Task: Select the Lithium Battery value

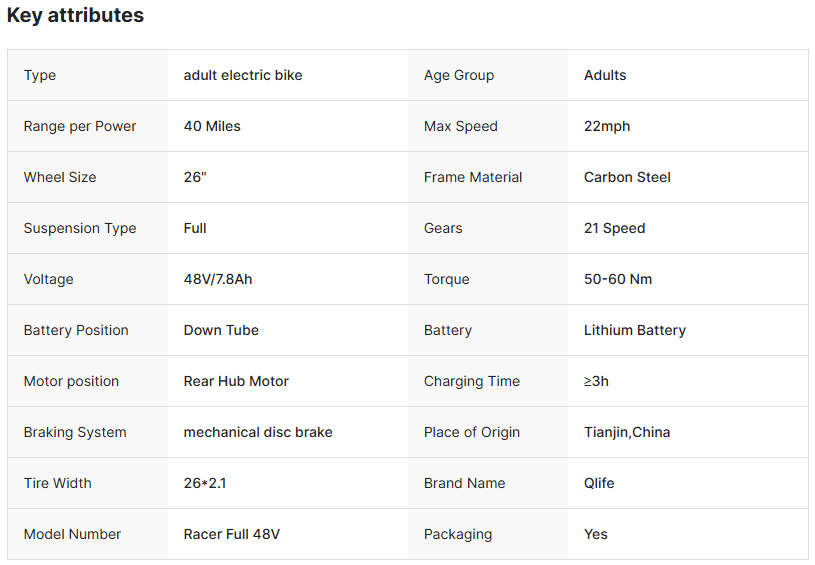Action: coord(635,330)
